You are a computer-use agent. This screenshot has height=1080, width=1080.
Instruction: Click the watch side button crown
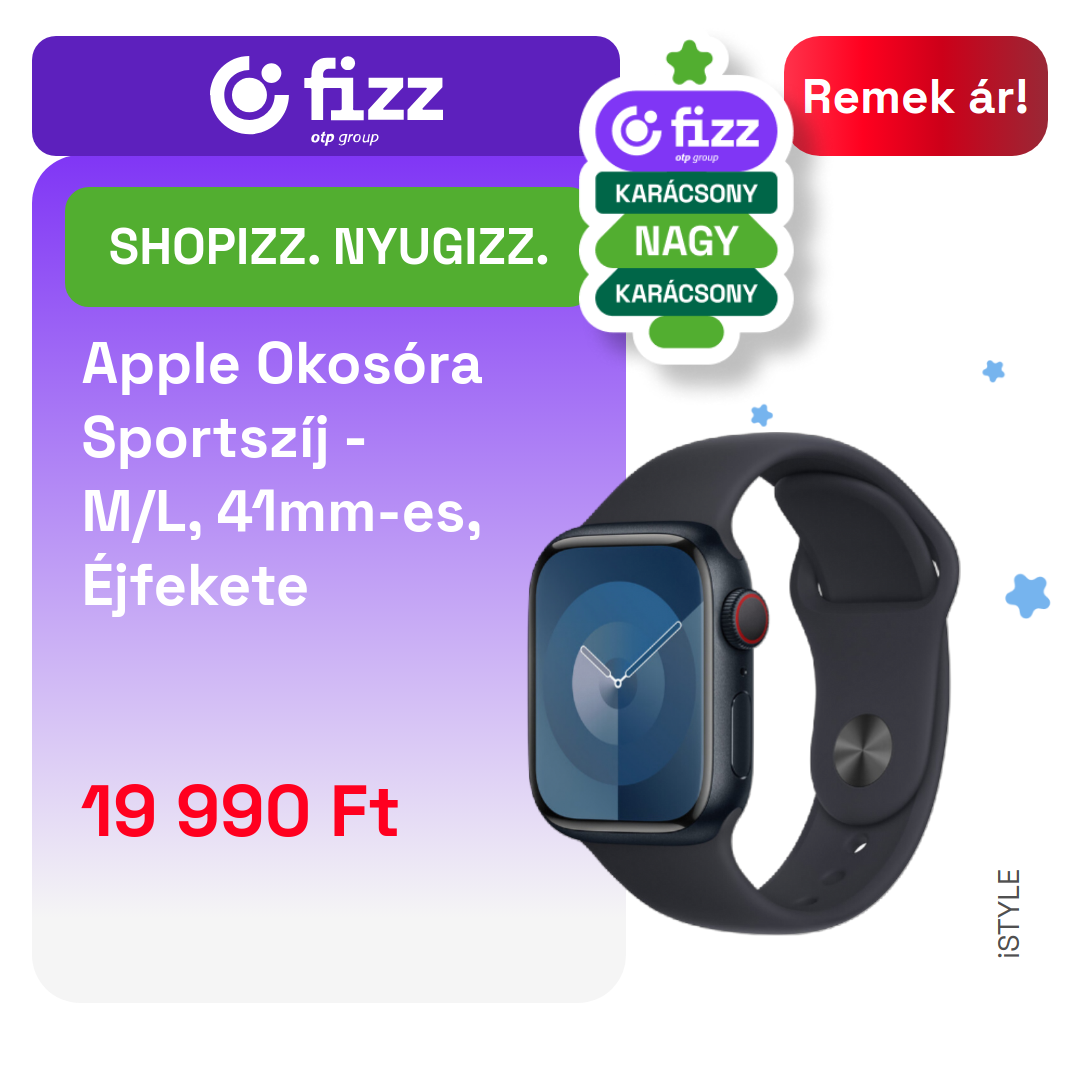coord(749,619)
